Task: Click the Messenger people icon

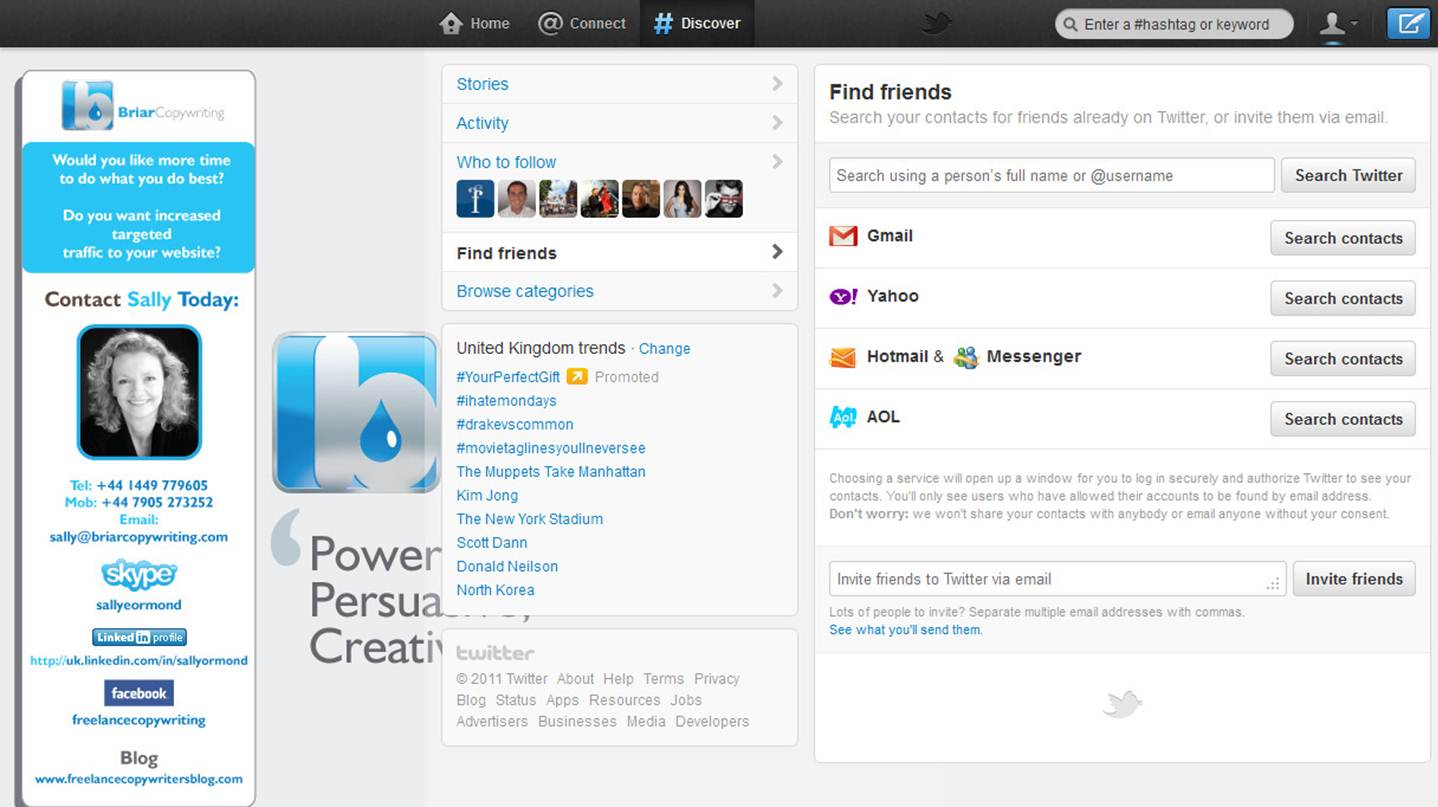Action: [965, 357]
